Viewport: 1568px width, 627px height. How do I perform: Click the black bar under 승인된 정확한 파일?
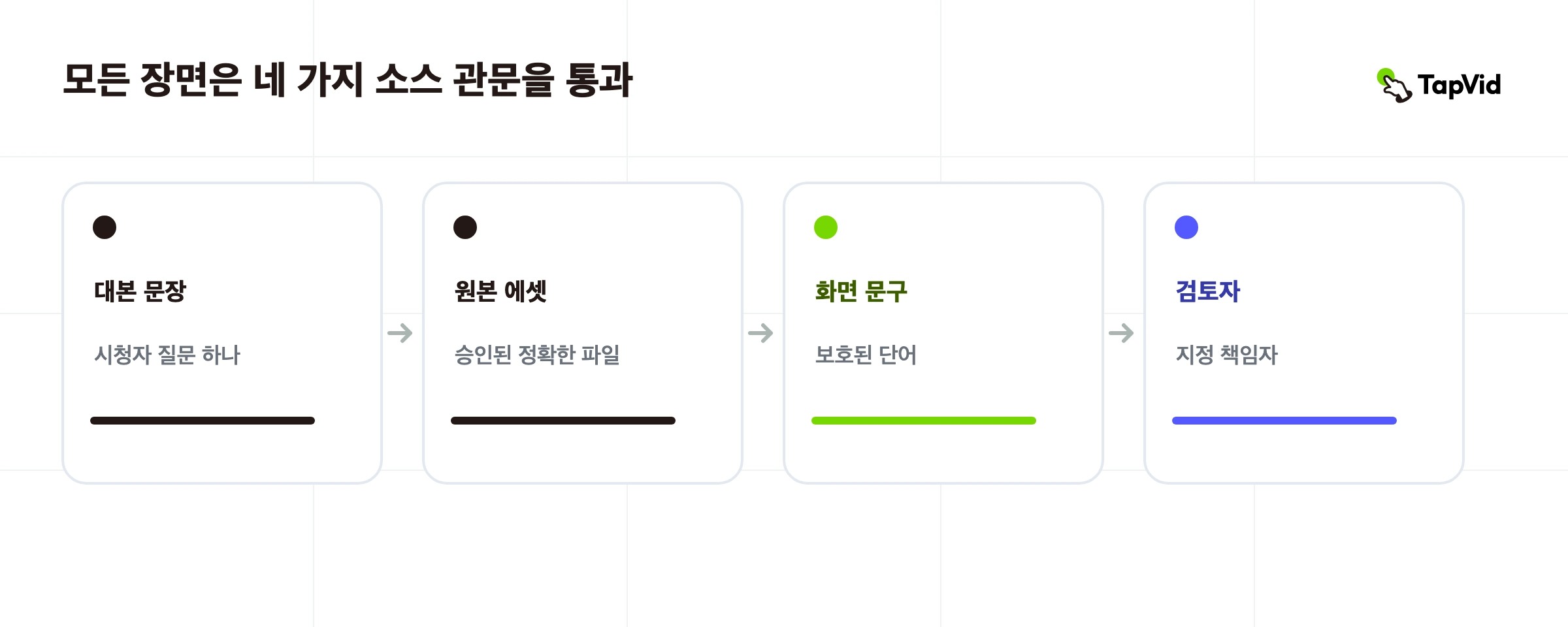click(x=563, y=421)
